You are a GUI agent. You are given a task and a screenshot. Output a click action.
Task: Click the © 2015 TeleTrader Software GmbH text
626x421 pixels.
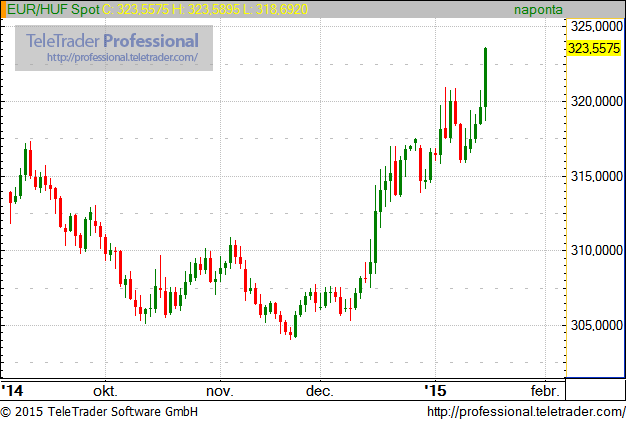tap(99, 412)
